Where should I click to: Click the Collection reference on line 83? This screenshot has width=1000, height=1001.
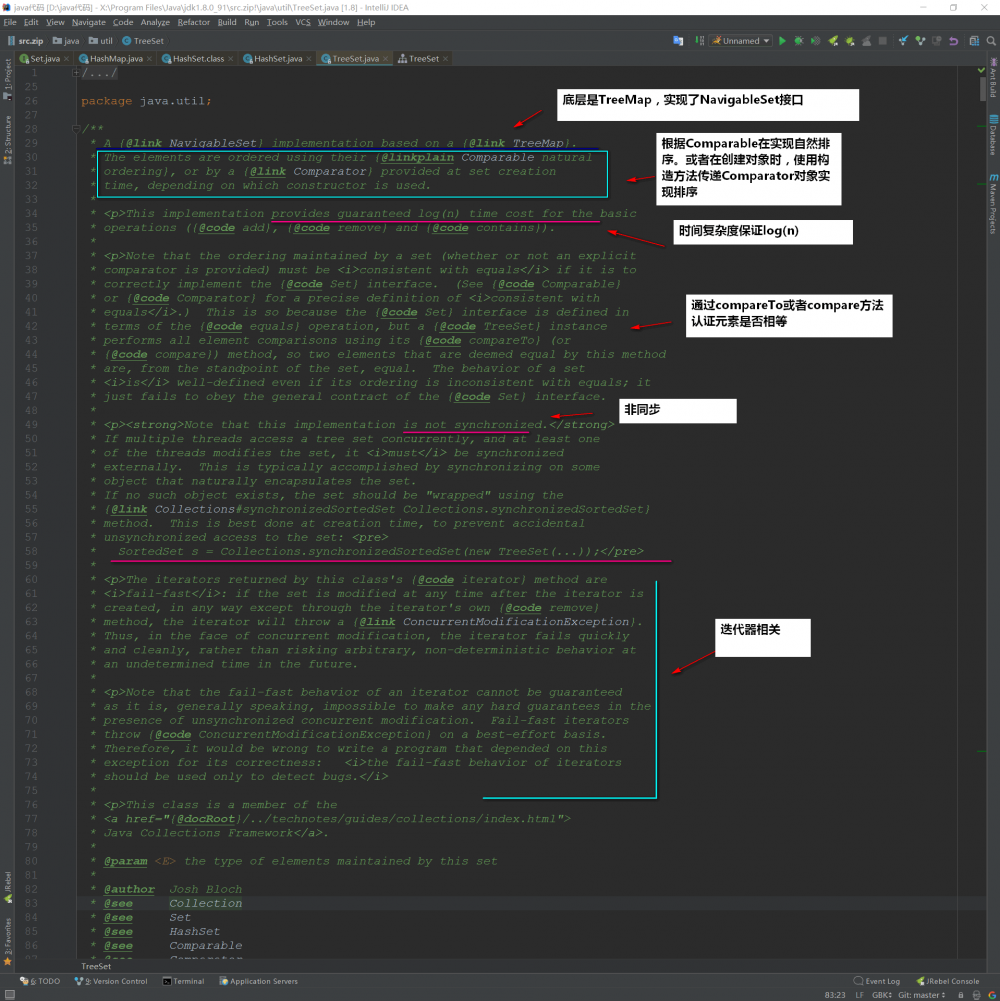click(206, 903)
